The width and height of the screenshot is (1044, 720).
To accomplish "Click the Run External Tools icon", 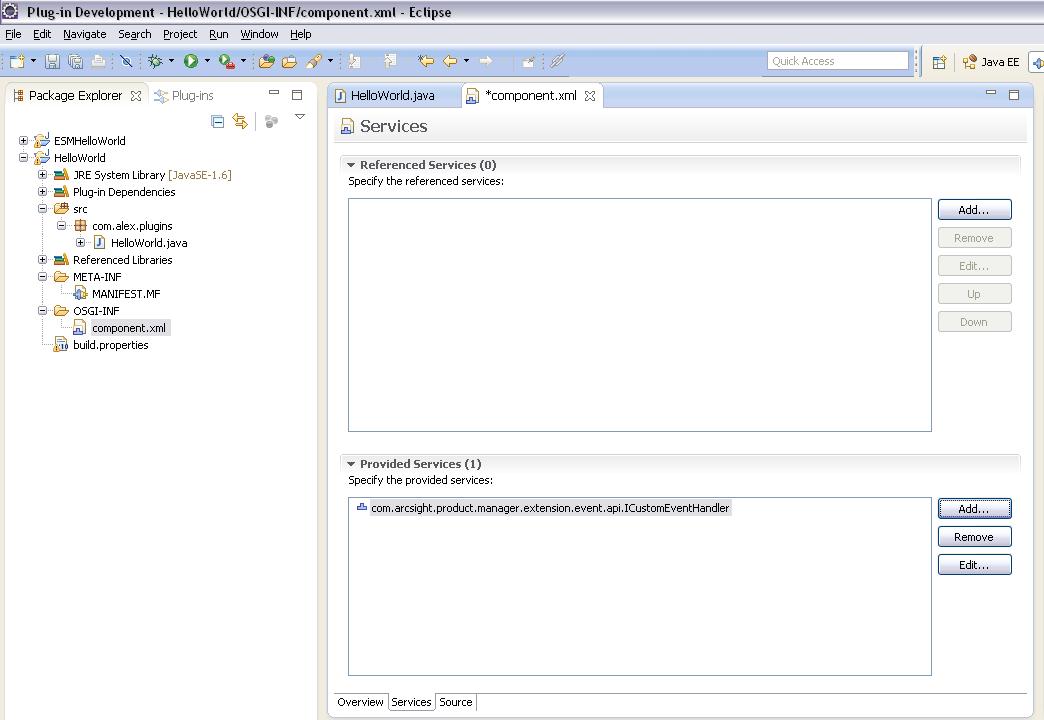I will 226,61.
